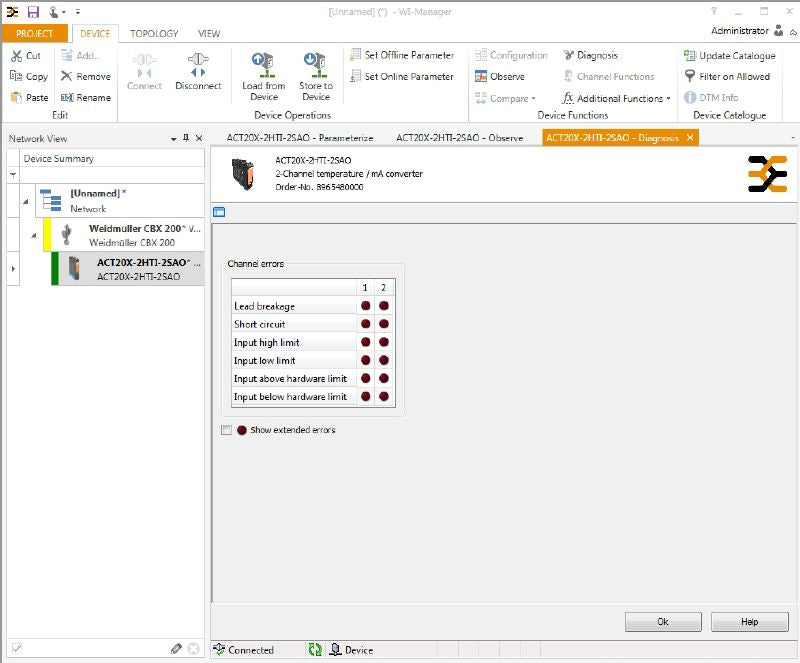
Task: Click Load from Device icon
Action: [264, 66]
